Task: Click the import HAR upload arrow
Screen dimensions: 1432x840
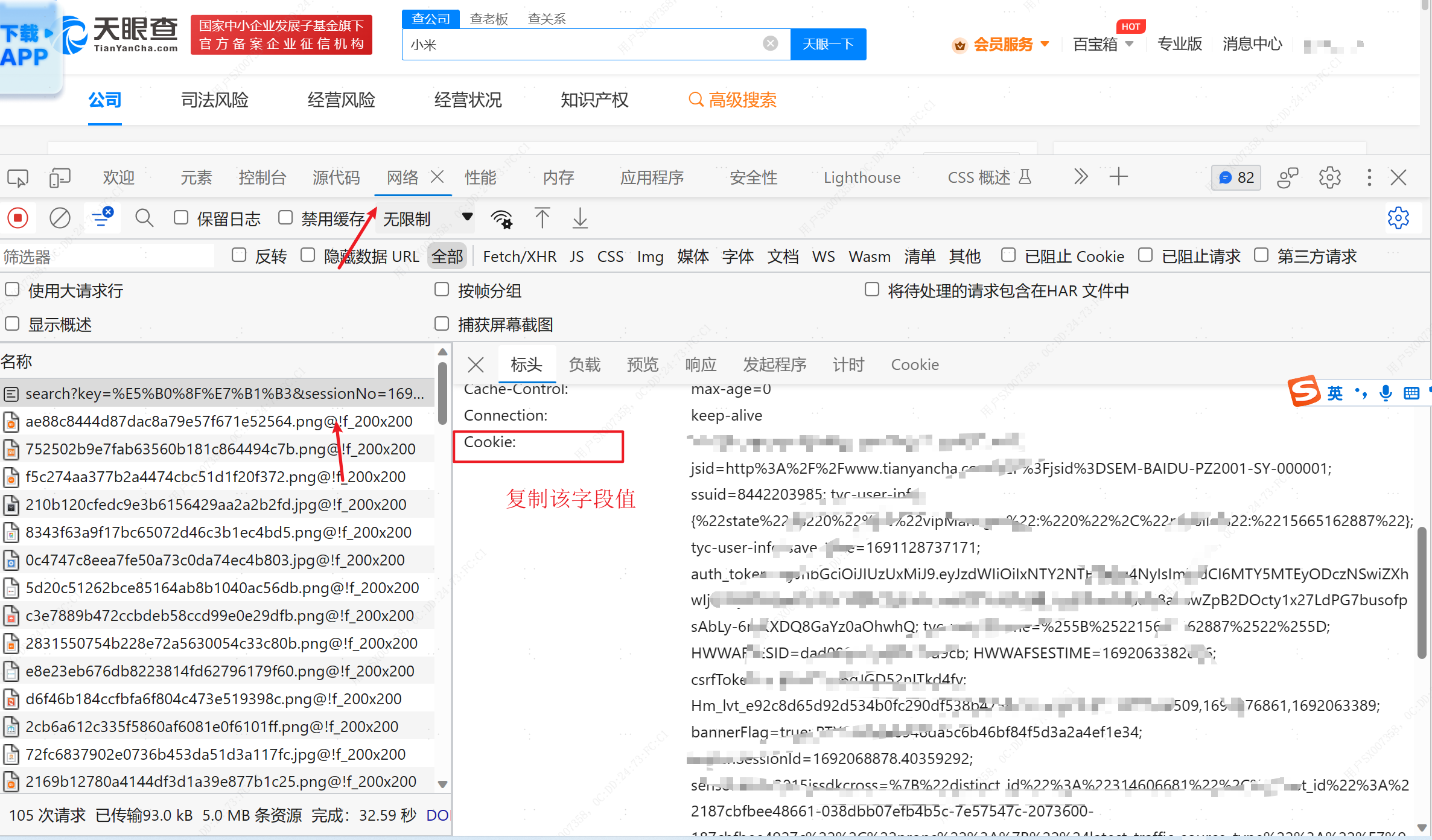Action: [542, 218]
